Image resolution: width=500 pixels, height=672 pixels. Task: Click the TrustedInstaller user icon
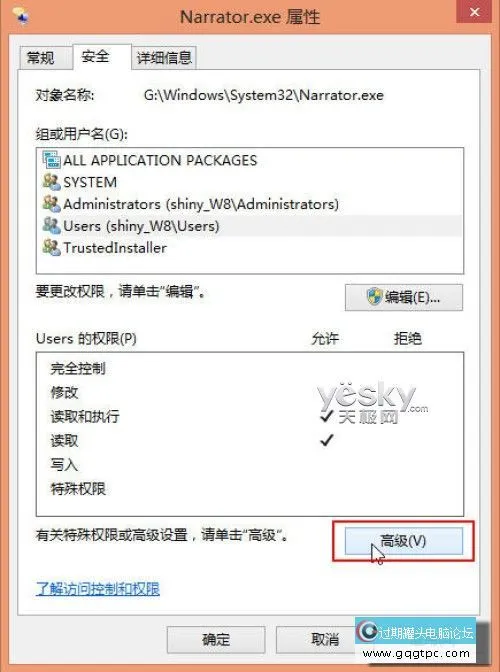(51, 247)
